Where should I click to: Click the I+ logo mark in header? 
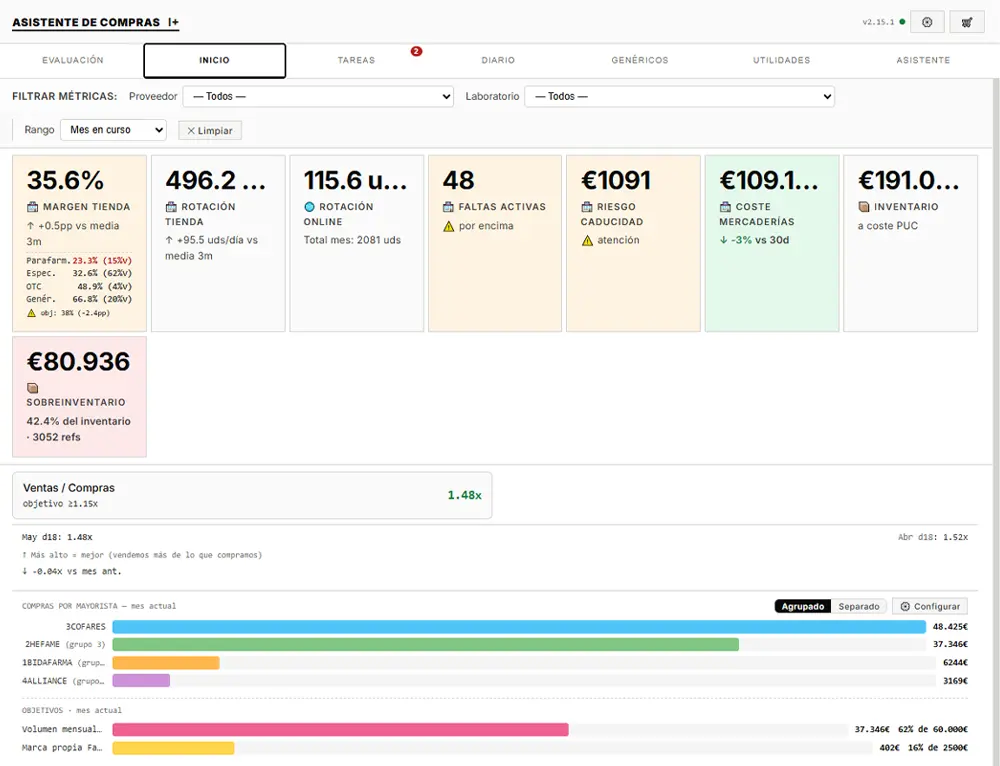pos(173,22)
